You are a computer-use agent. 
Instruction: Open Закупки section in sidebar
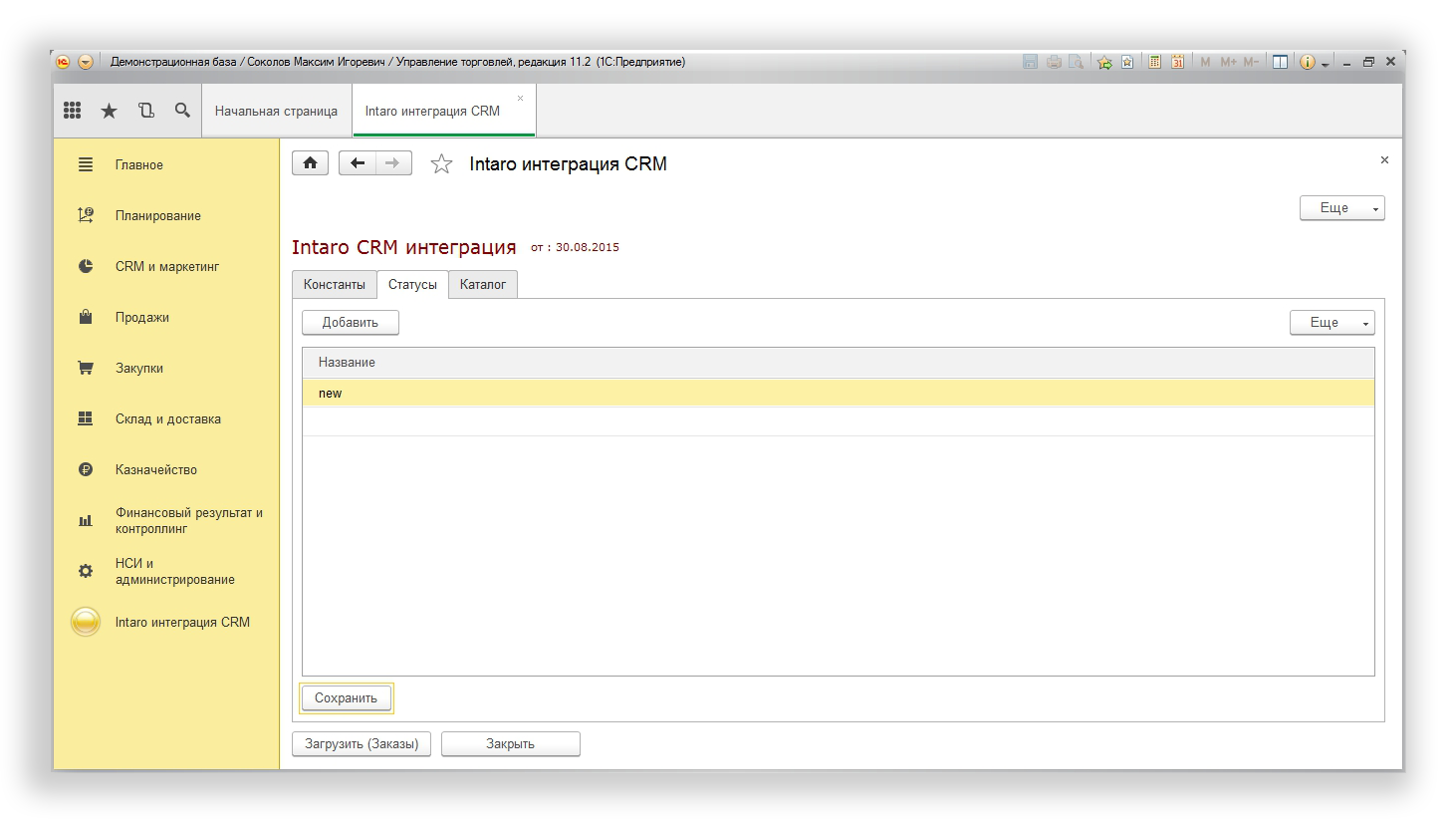pyautogui.click(x=139, y=369)
